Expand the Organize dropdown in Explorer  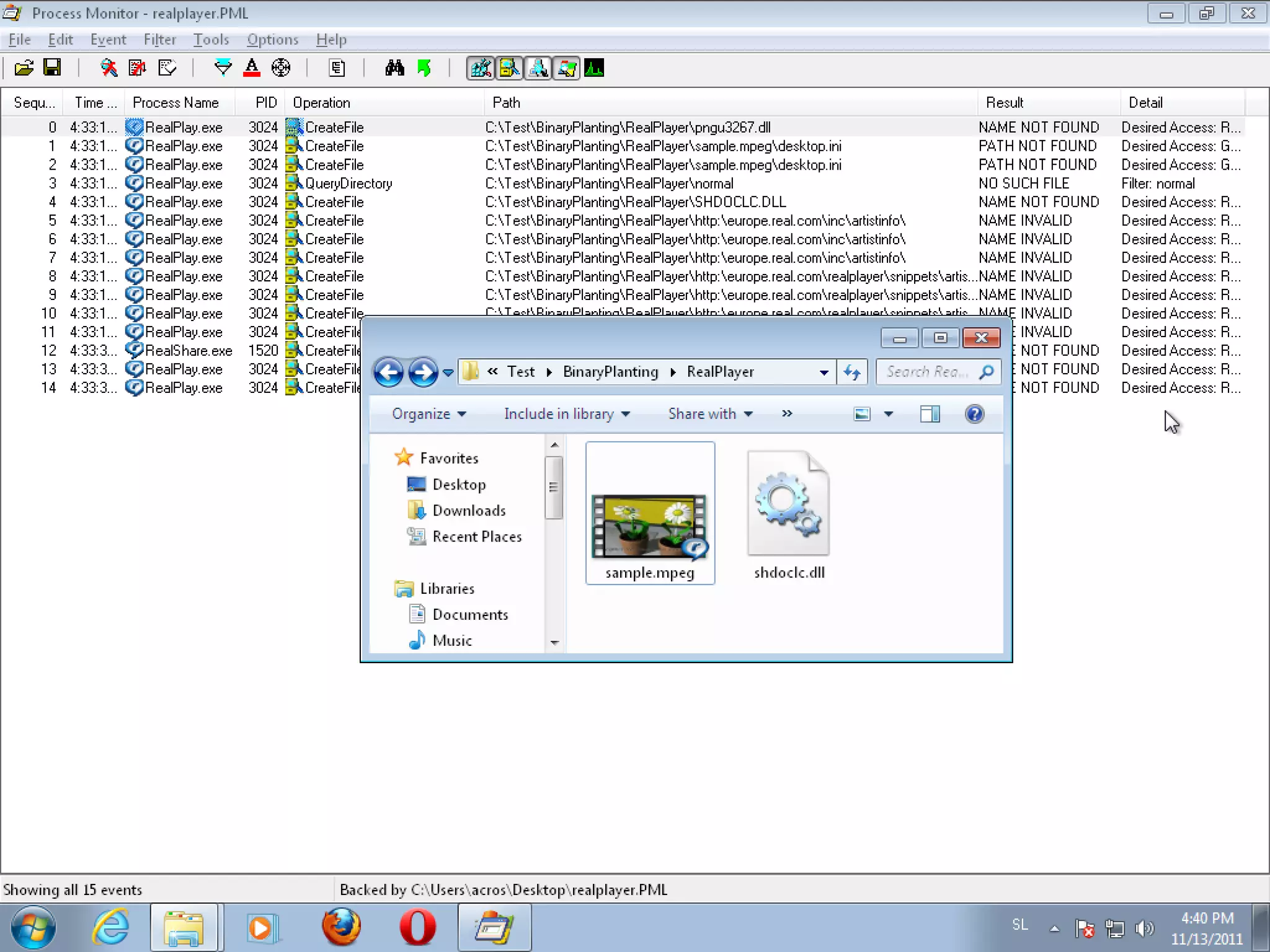tap(429, 414)
